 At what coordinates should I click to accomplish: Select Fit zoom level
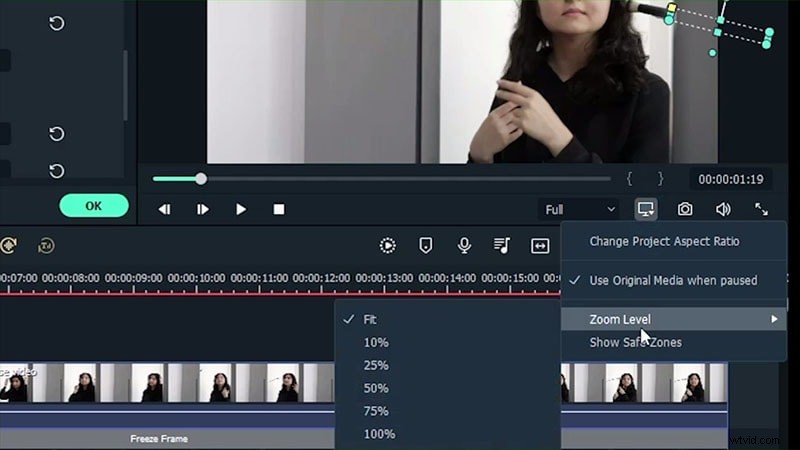coord(369,319)
